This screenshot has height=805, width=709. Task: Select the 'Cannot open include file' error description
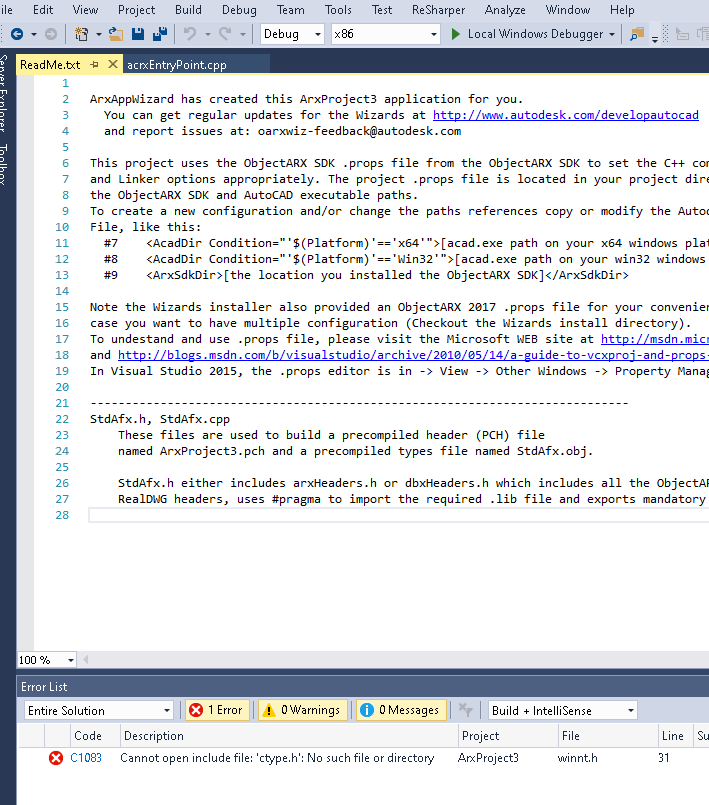pos(277,758)
